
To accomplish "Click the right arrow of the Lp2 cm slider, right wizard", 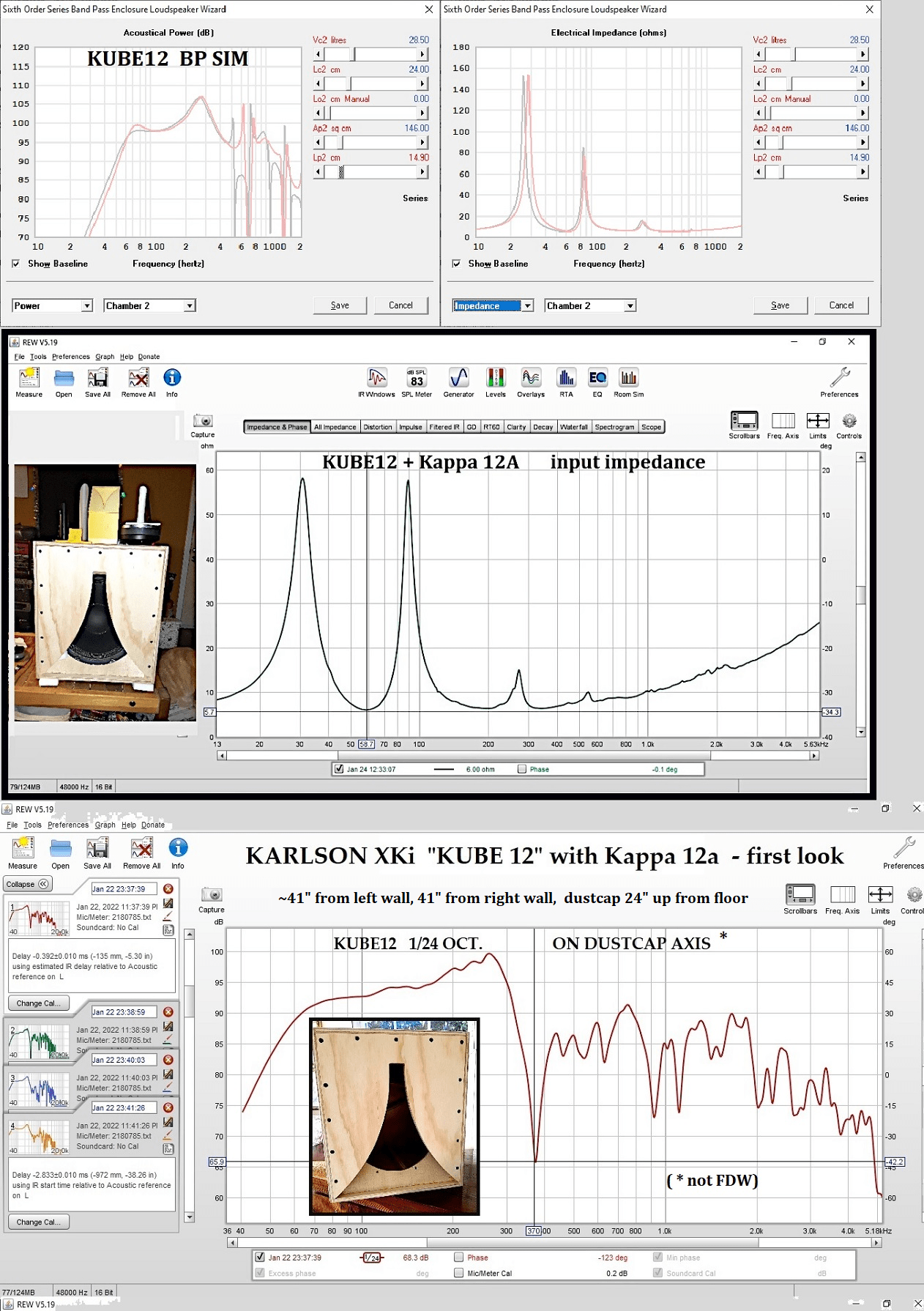I will [x=863, y=171].
